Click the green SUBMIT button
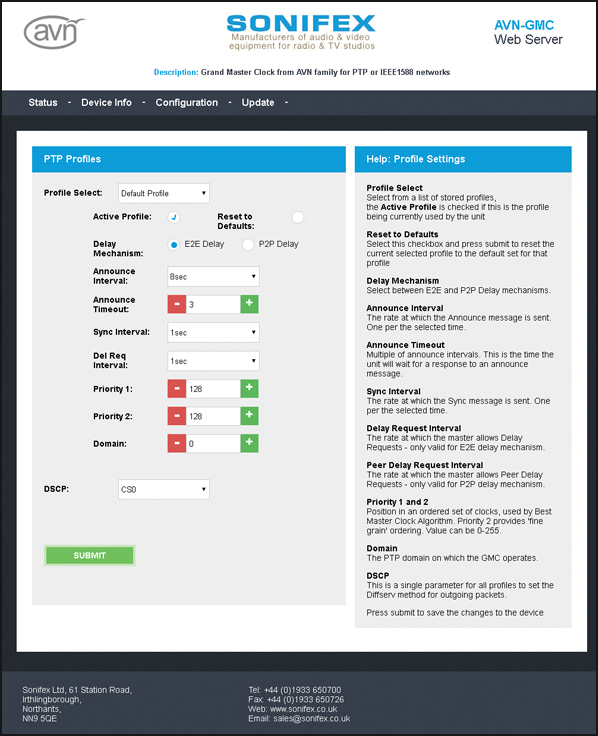The width and height of the screenshot is (598, 736). (90, 555)
